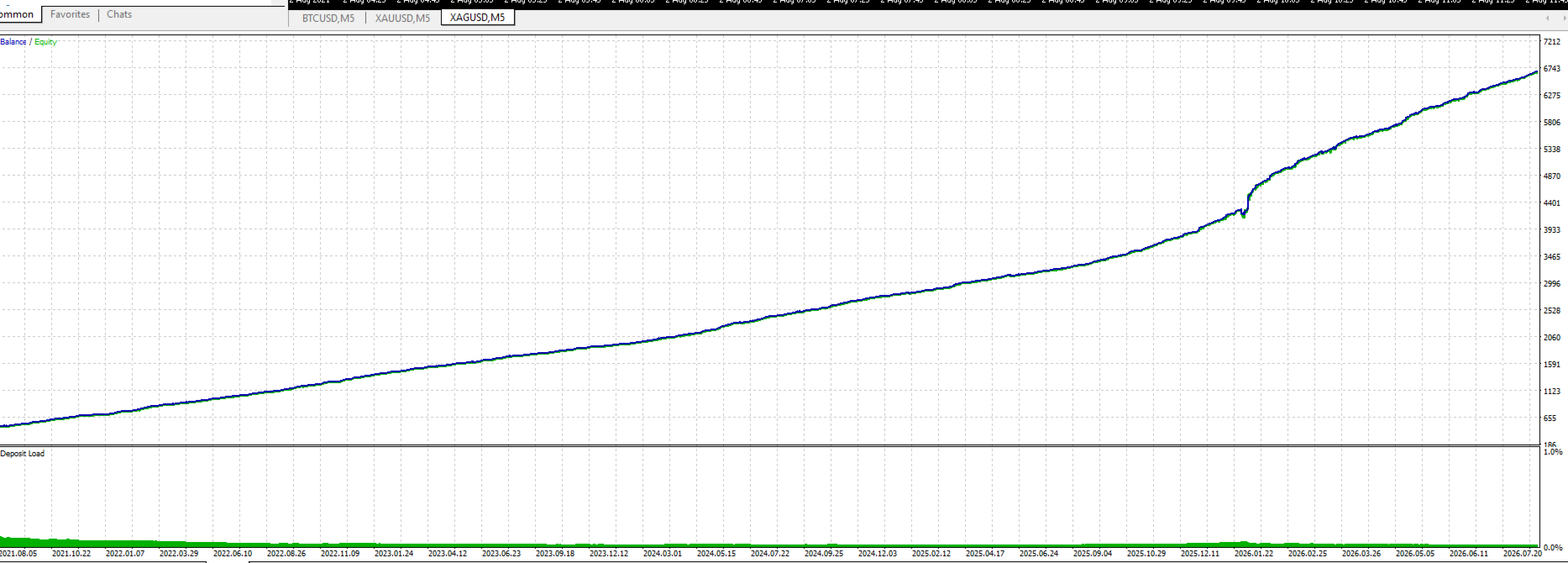Select the XAUUSD,M5 chart tab

pos(402,18)
